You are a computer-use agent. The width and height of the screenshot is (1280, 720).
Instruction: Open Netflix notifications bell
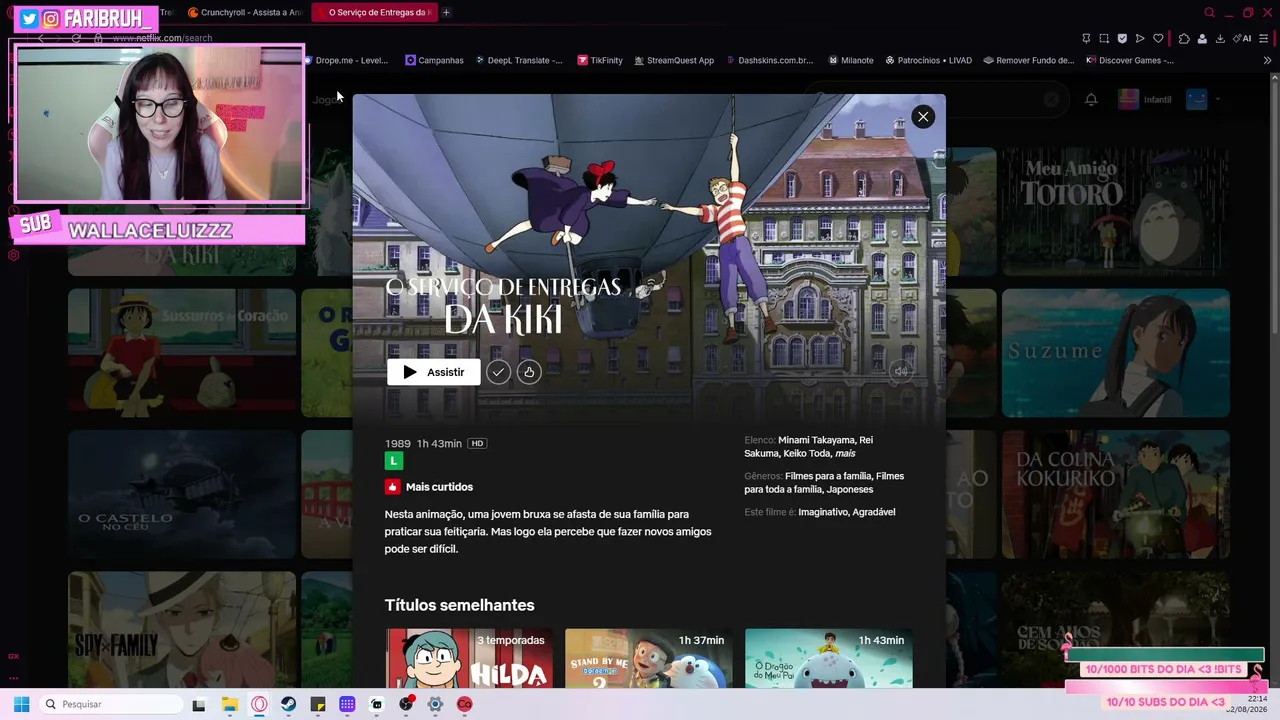click(x=1091, y=99)
